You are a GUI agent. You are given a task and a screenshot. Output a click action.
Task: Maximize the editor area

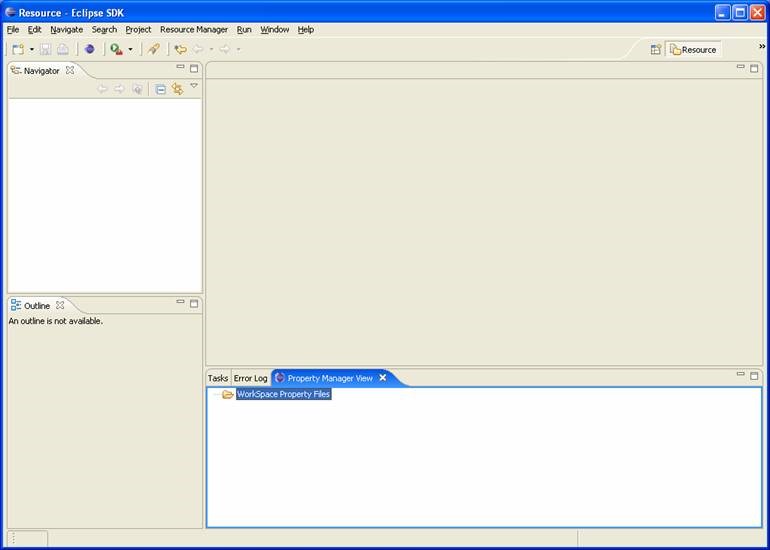pos(754,68)
